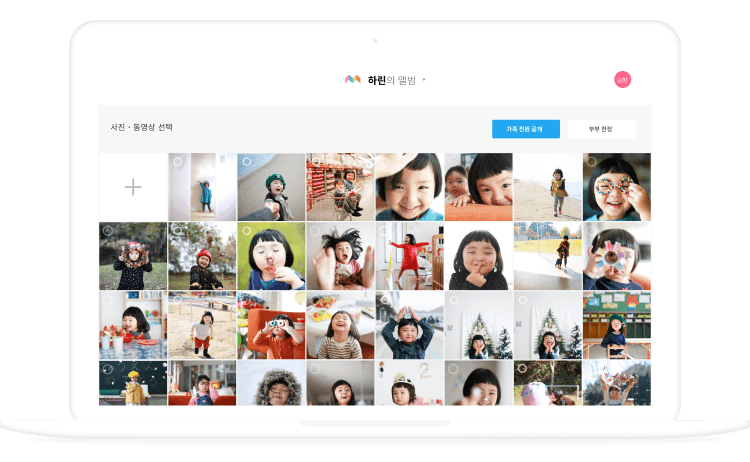Select the circle on the fur hood photo
Screen dimensions: 750x462
pyautogui.click(x=246, y=369)
